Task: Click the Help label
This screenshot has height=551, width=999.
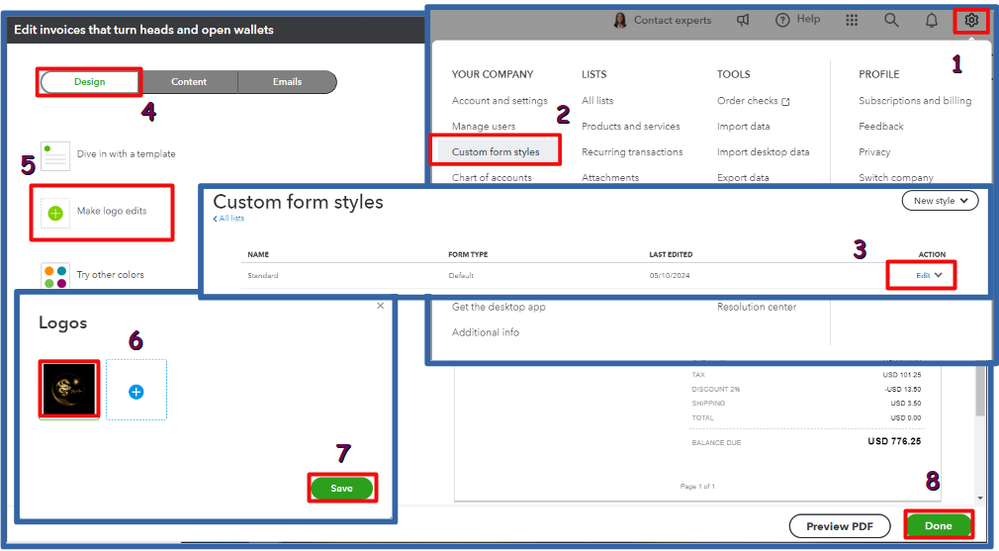Action: click(809, 19)
